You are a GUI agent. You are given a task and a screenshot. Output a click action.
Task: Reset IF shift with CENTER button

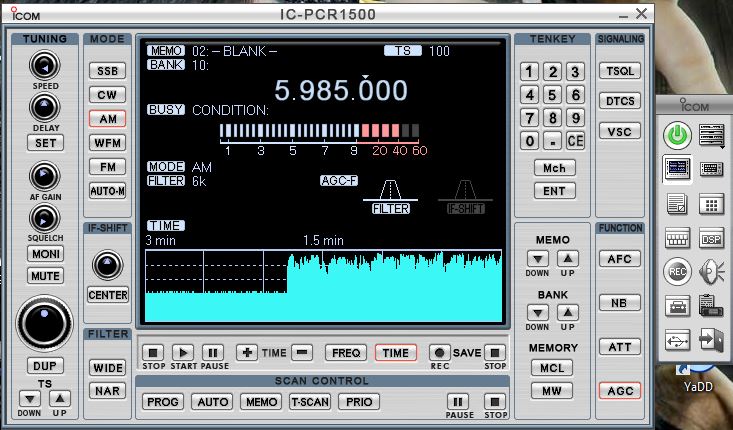tap(108, 295)
